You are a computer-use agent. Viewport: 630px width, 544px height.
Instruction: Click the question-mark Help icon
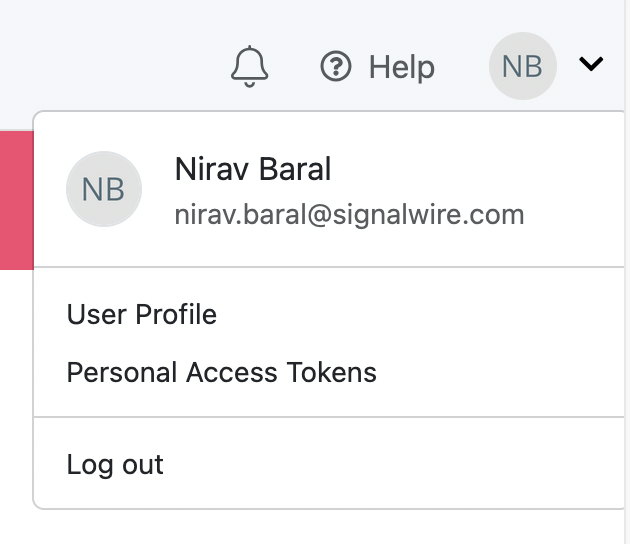click(336, 67)
